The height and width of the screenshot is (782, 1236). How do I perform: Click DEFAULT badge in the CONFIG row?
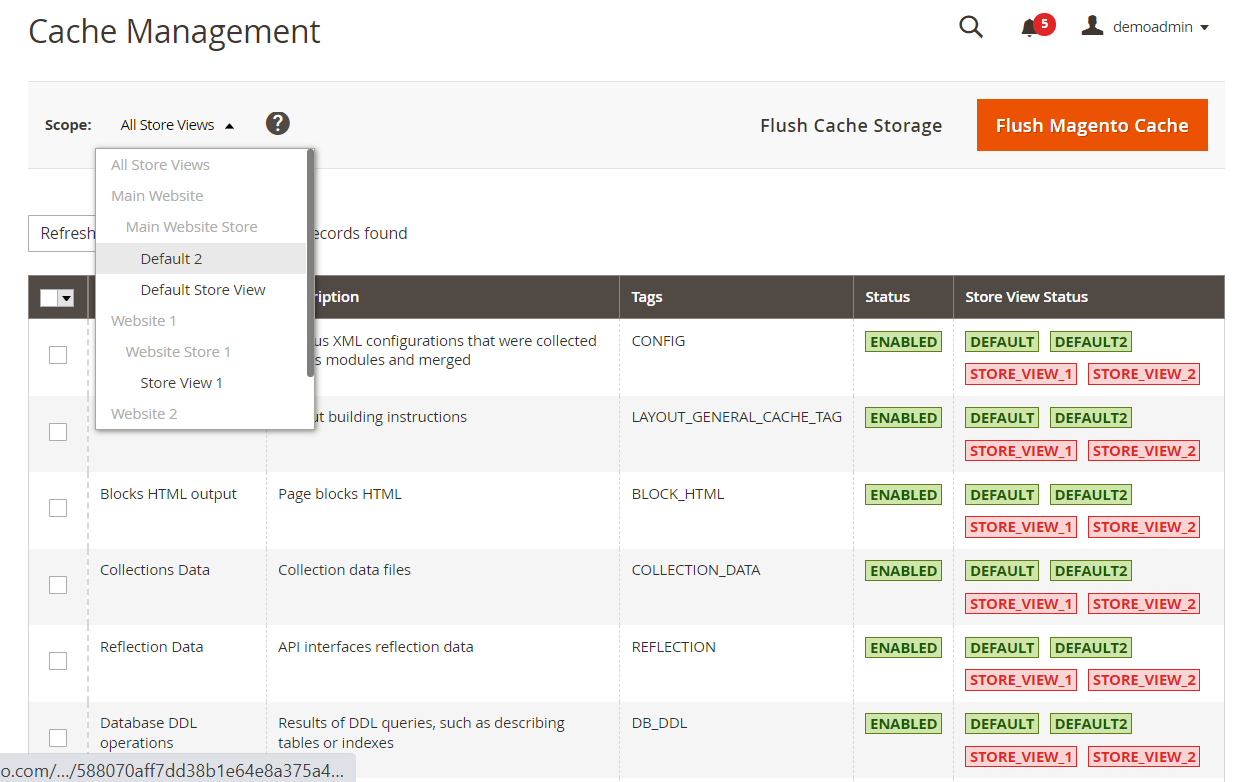pos(1002,342)
